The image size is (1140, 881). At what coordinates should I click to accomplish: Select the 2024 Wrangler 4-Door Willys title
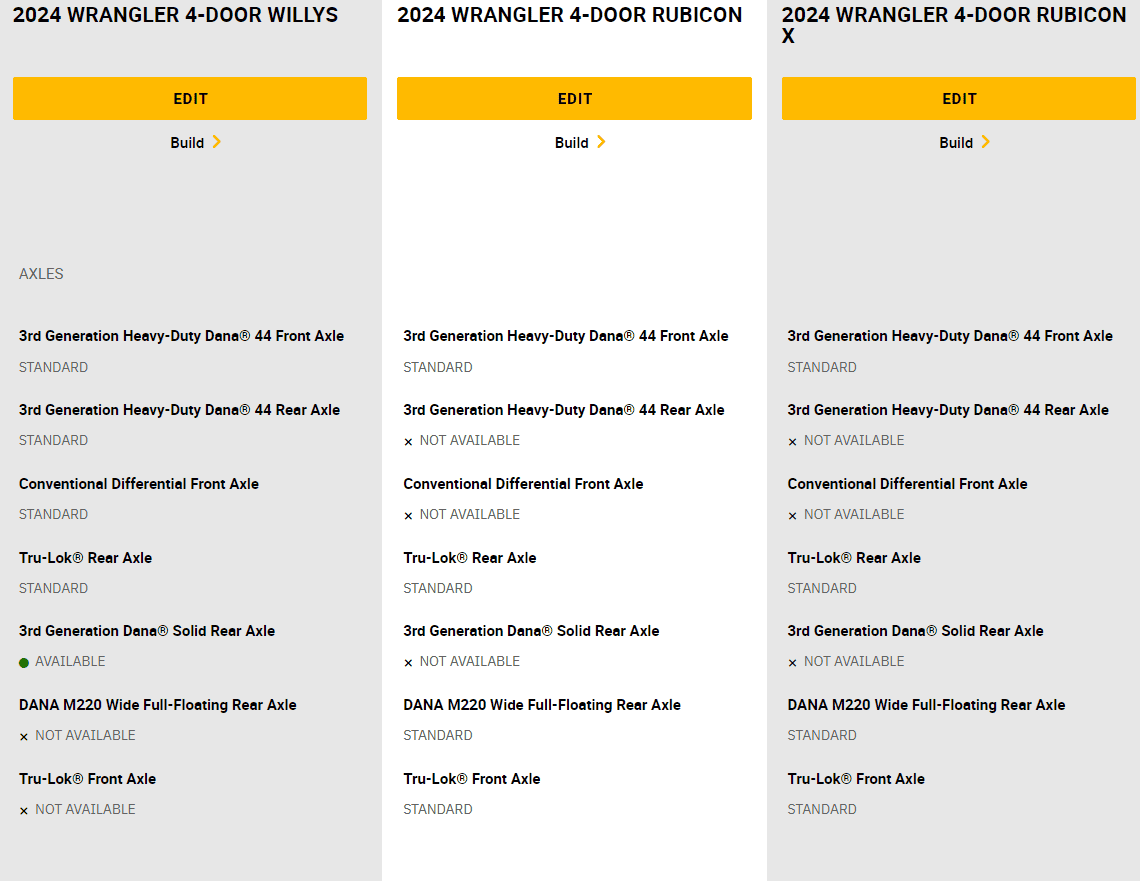[175, 15]
